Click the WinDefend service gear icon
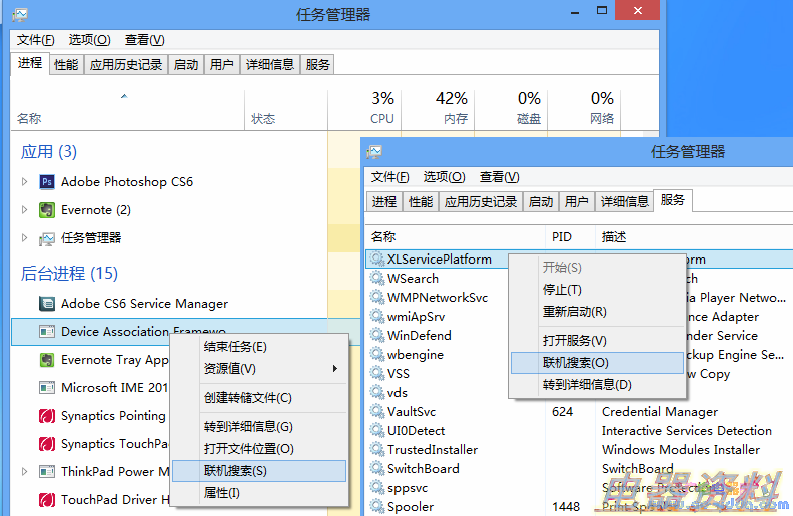The height and width of the screenshot is (516, 793). coord(376,336)
